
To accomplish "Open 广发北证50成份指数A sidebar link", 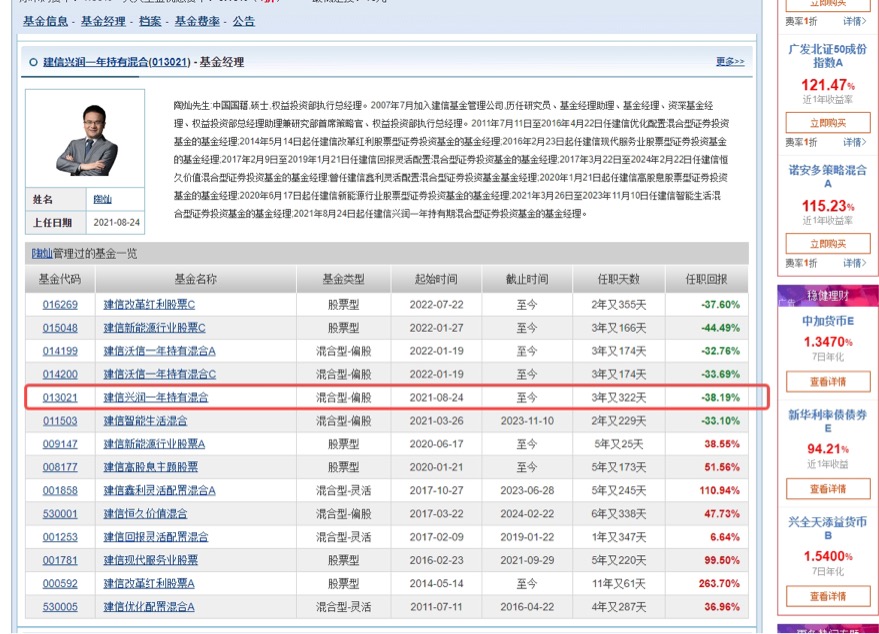I will coord(827,55).
